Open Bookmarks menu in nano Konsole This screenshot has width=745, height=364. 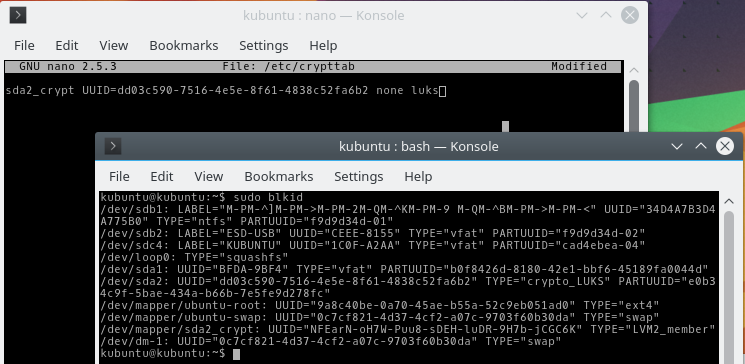click(x=184, y=46)
